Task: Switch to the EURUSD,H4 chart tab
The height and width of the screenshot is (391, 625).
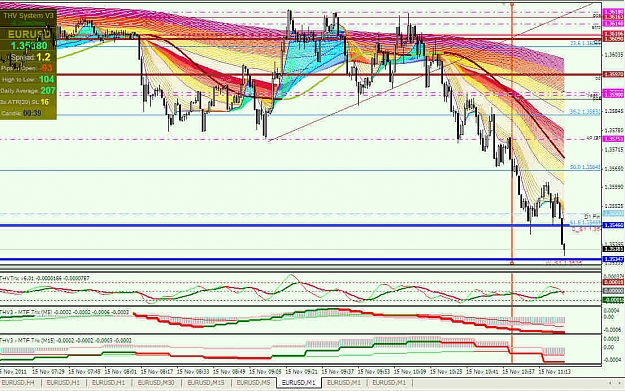Action: pos(18,383)
